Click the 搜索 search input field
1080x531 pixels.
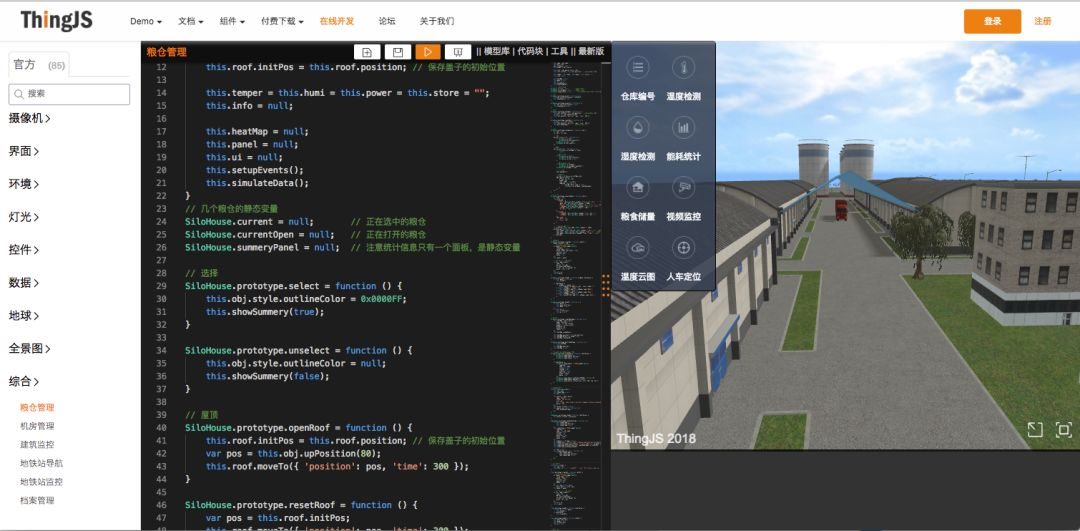click(69, 94)
